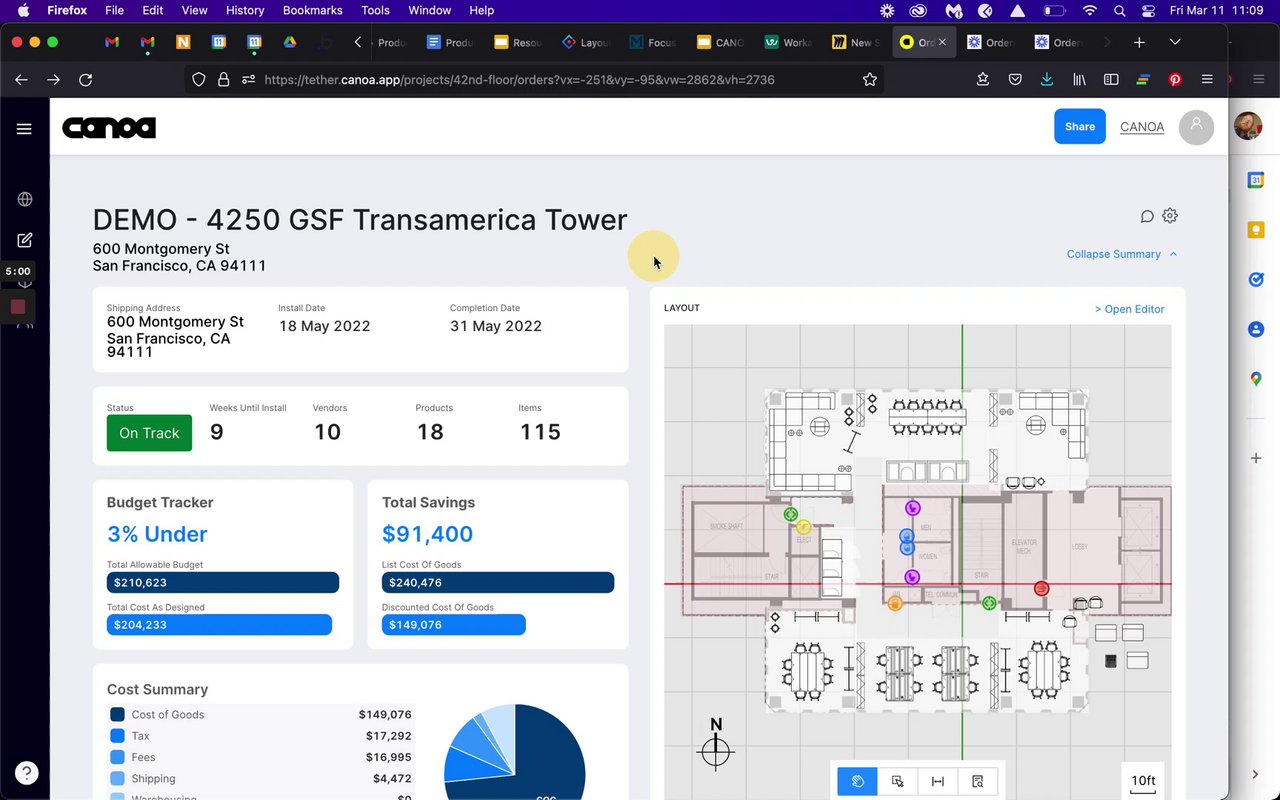The width and height of the screenshot is (1280, 800).
Task: Open the Firefox File menu
Action: [114, 11]
